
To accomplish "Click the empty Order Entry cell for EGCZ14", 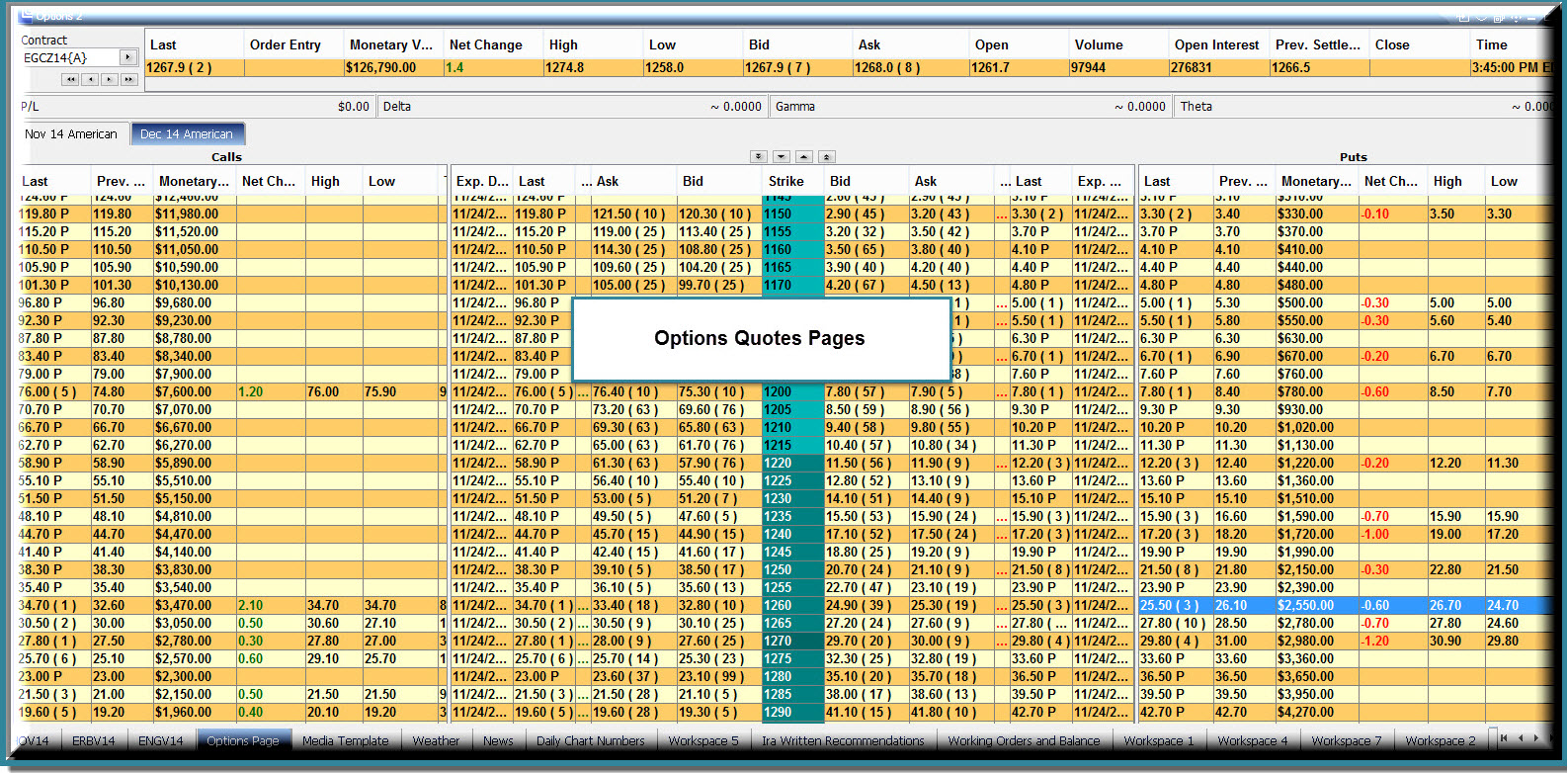I will tap(293, 67).
